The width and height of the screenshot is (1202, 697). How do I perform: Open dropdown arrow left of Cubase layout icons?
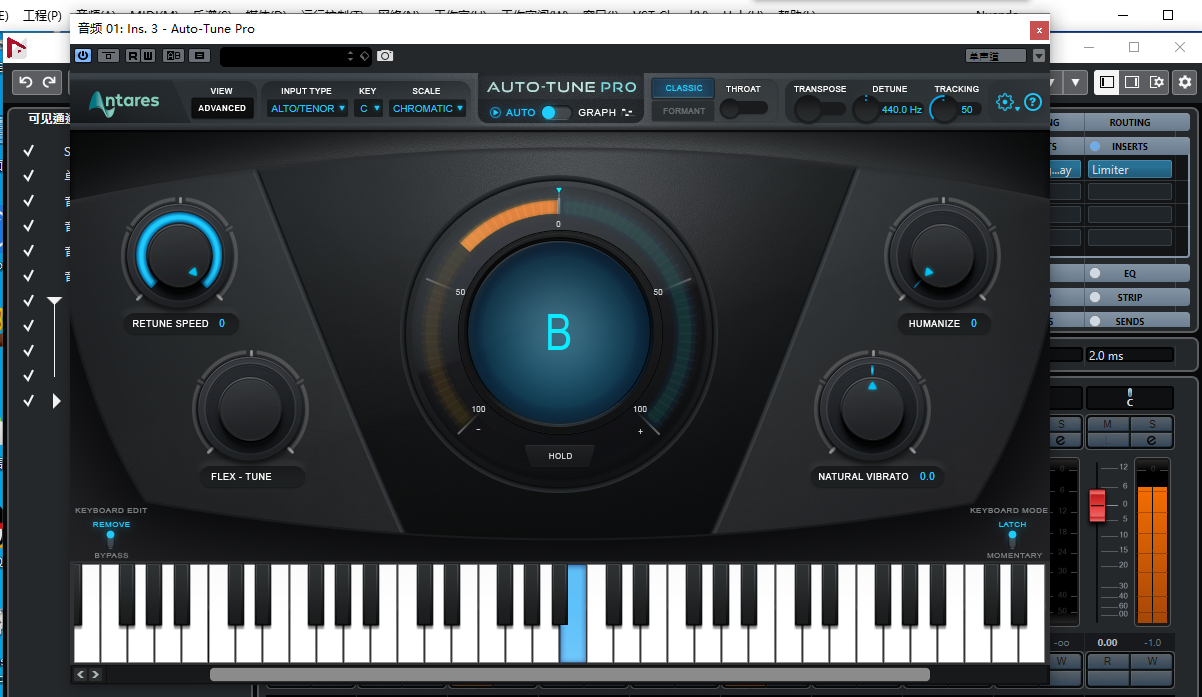[x=1076, y=82]
